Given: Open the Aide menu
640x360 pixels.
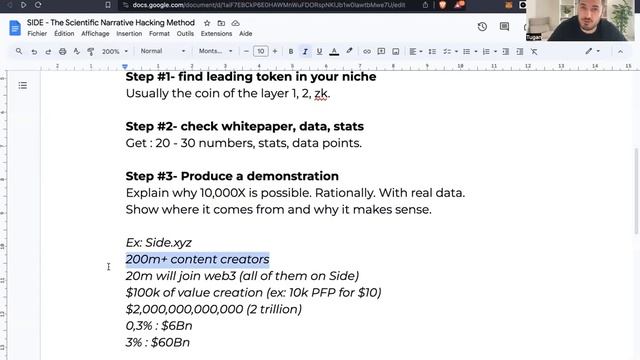Looking at the screenshot, I should tap(245, 33).
